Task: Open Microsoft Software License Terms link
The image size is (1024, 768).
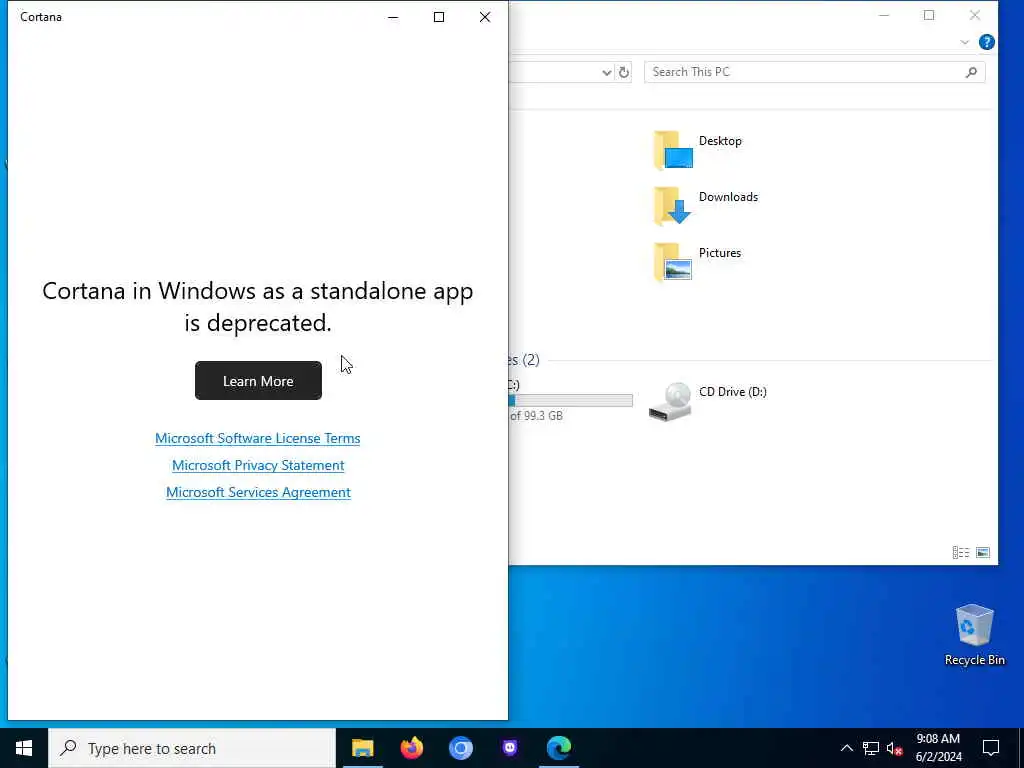Action: 257,438
